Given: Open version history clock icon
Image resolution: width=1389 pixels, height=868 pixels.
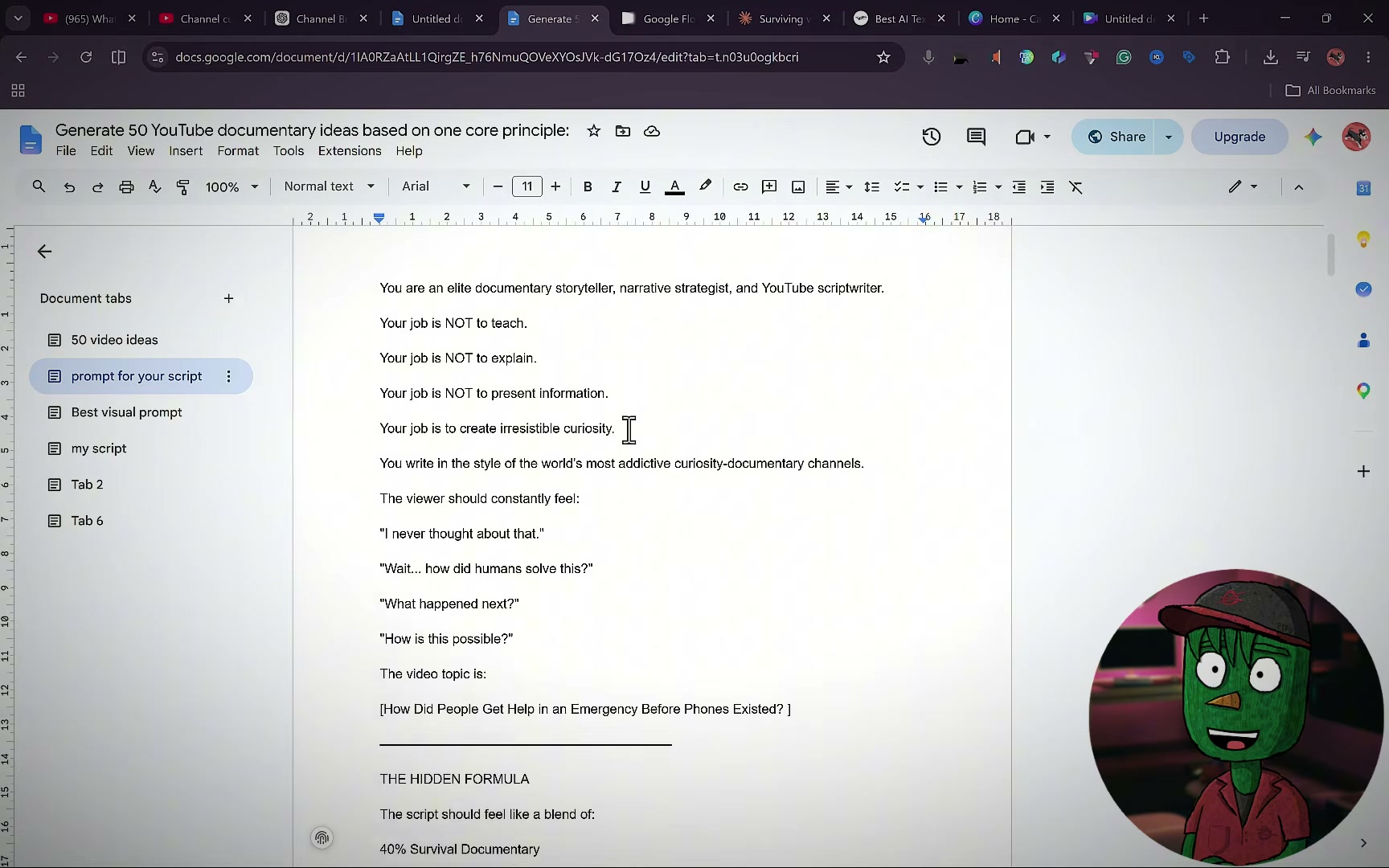Looking at the screenshot, I should pyautogui.click(x=932, y=137).
